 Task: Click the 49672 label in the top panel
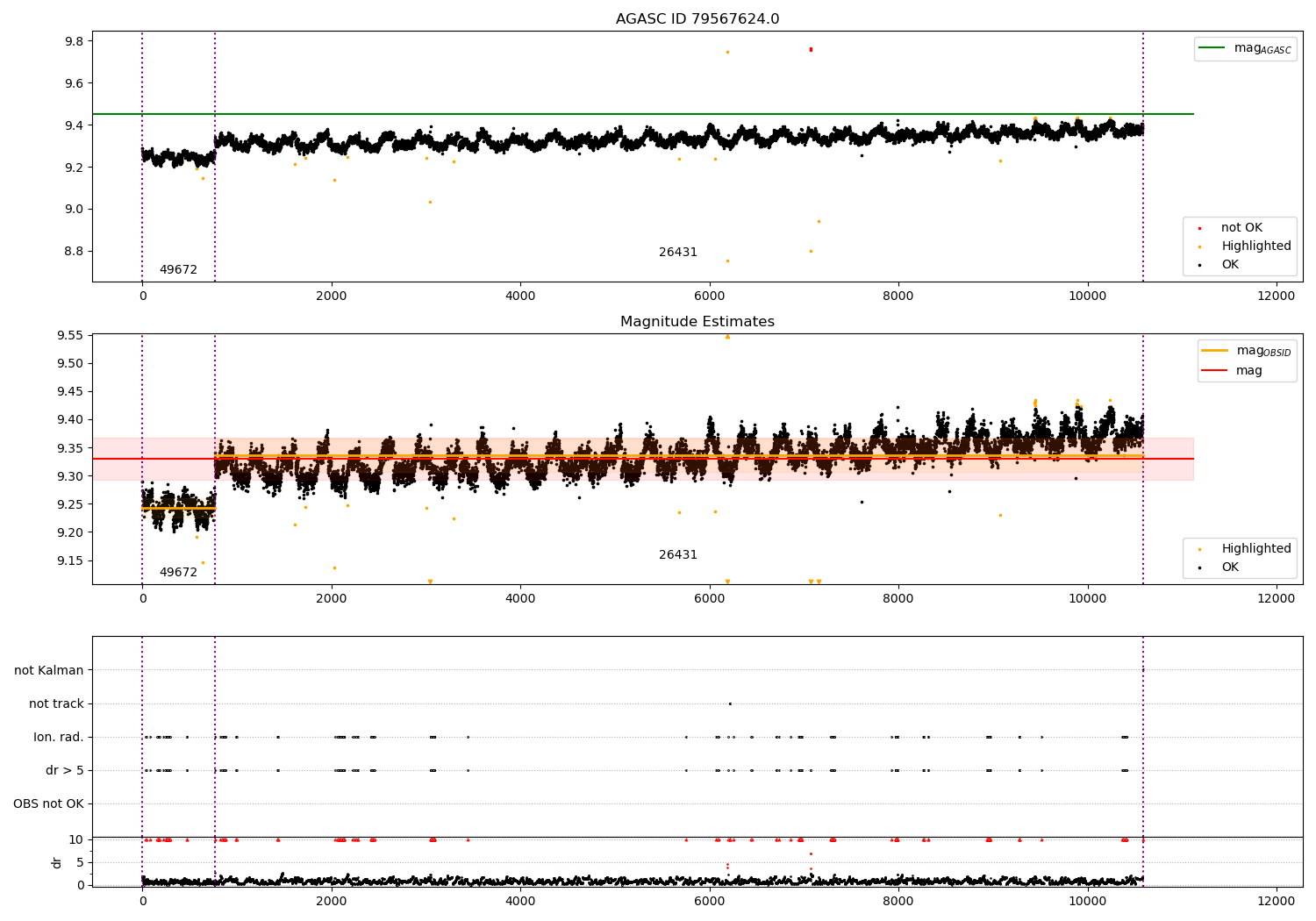tap(178, 270)
